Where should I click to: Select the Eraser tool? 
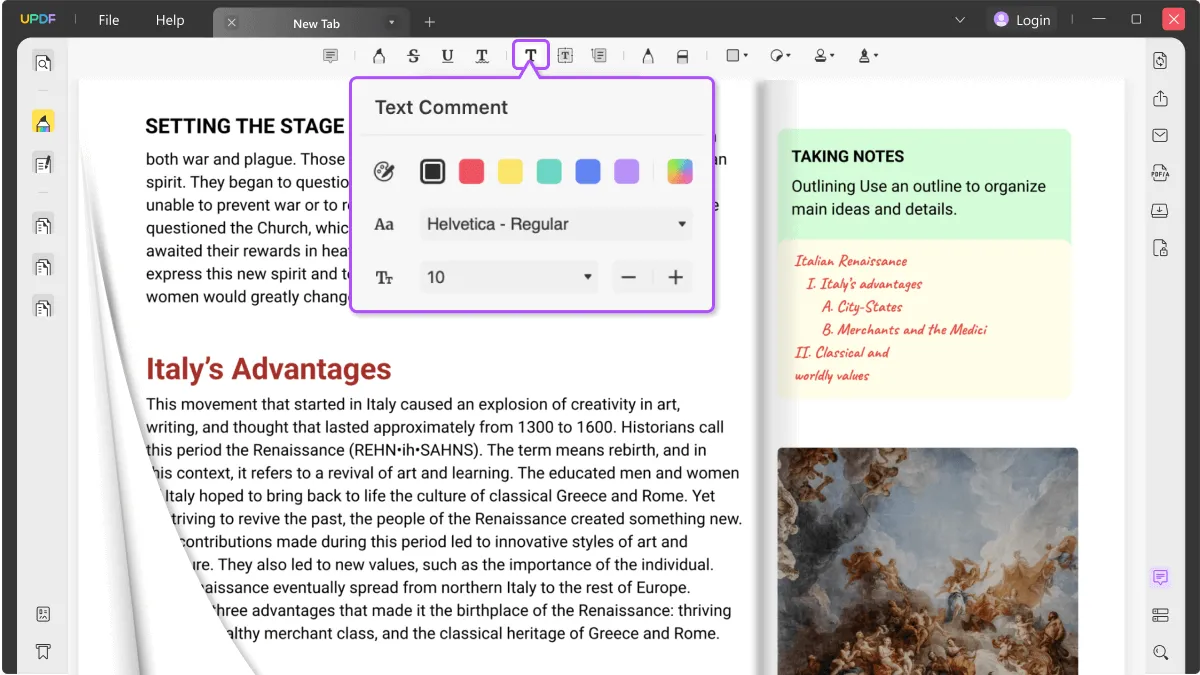(x=681, y=55)
